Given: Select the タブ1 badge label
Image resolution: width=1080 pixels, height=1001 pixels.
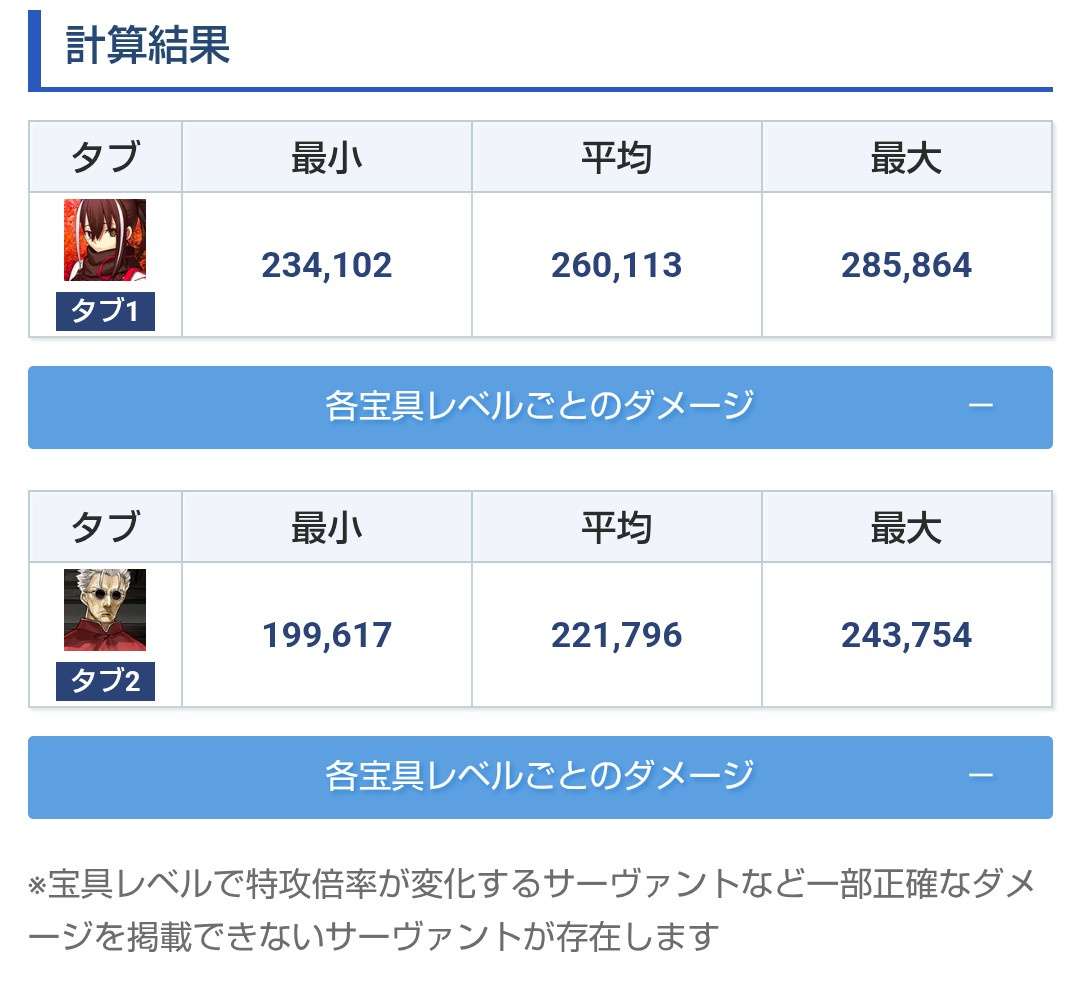Looking at the screenshot, I should point(105,312).
